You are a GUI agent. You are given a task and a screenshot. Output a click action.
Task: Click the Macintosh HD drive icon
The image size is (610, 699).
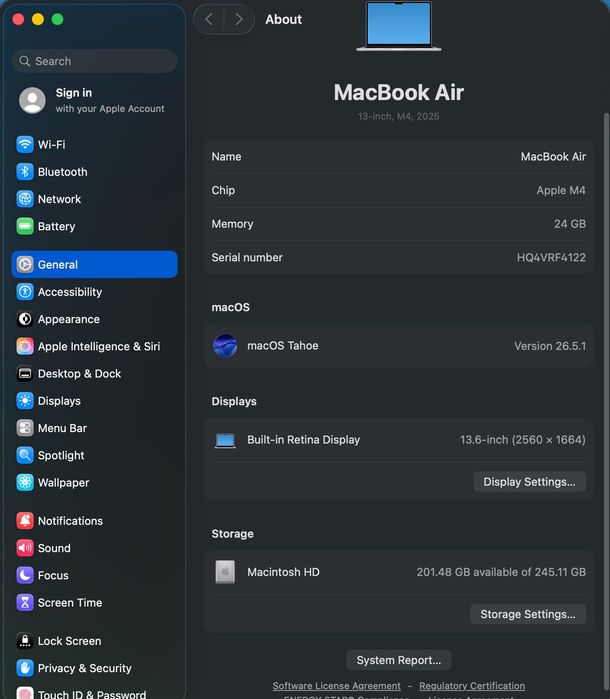click(225, 572)
